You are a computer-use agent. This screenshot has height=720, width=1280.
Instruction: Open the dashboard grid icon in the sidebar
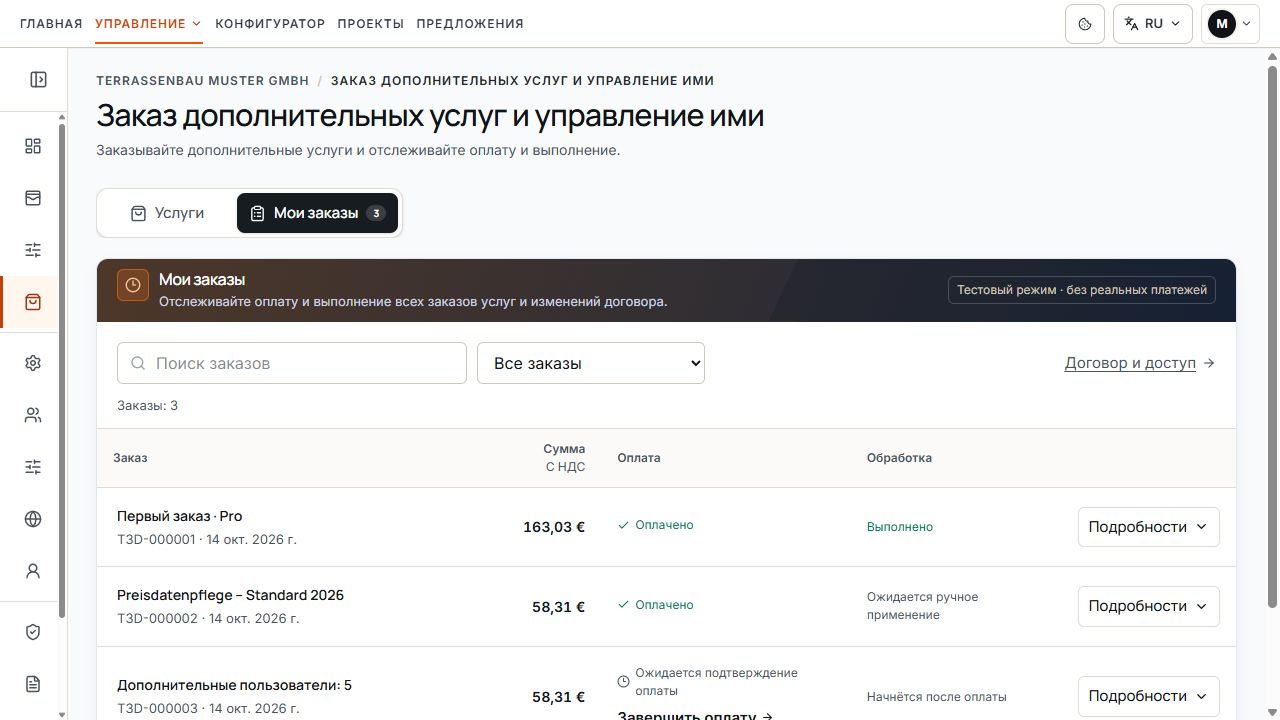point(33,146)
